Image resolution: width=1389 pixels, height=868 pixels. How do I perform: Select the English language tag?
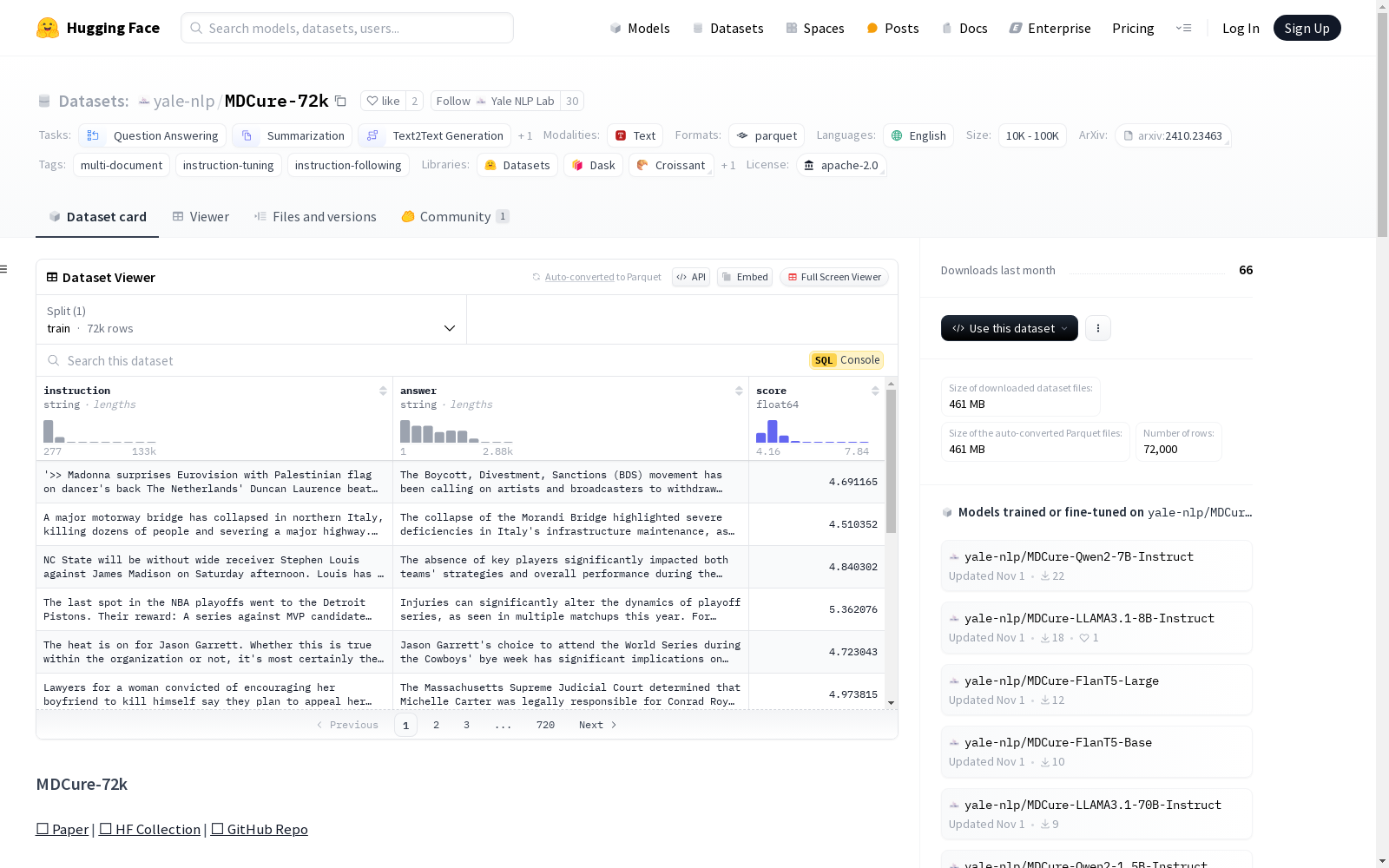pyautogui.click(x=918, y=135)
